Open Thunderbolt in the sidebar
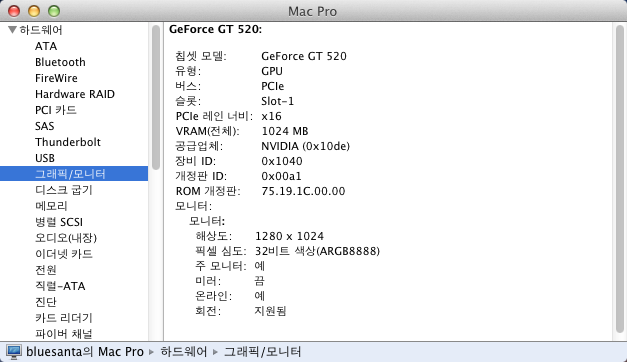Screen dimensions: 627x362 coord(68,142)
